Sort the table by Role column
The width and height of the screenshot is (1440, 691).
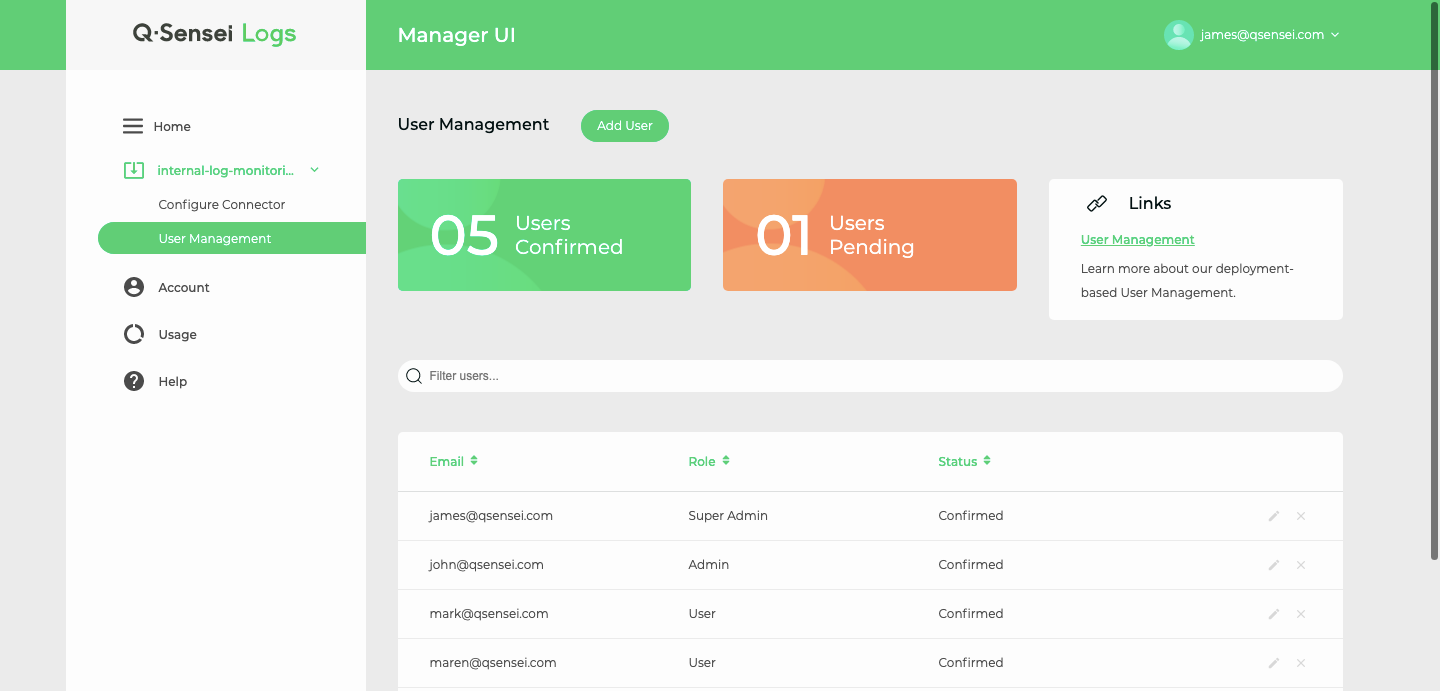(709, 461)
